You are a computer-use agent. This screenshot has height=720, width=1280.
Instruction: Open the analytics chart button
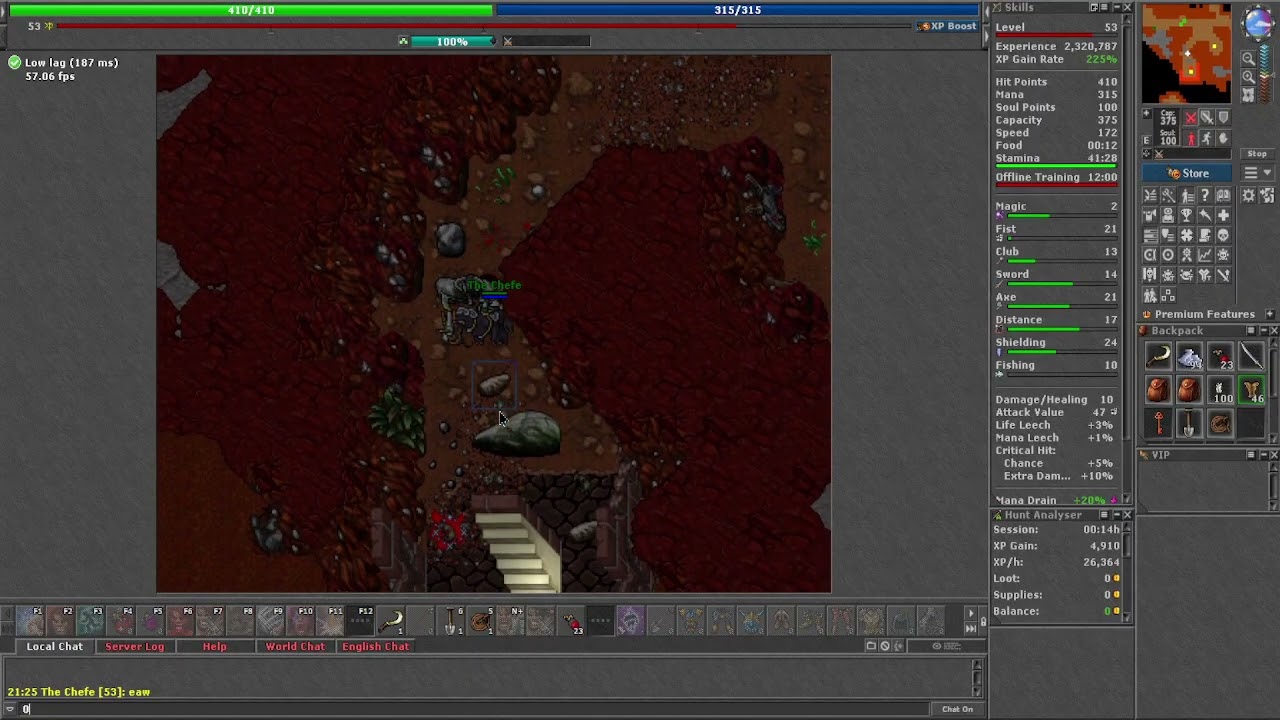[1205, 255]
